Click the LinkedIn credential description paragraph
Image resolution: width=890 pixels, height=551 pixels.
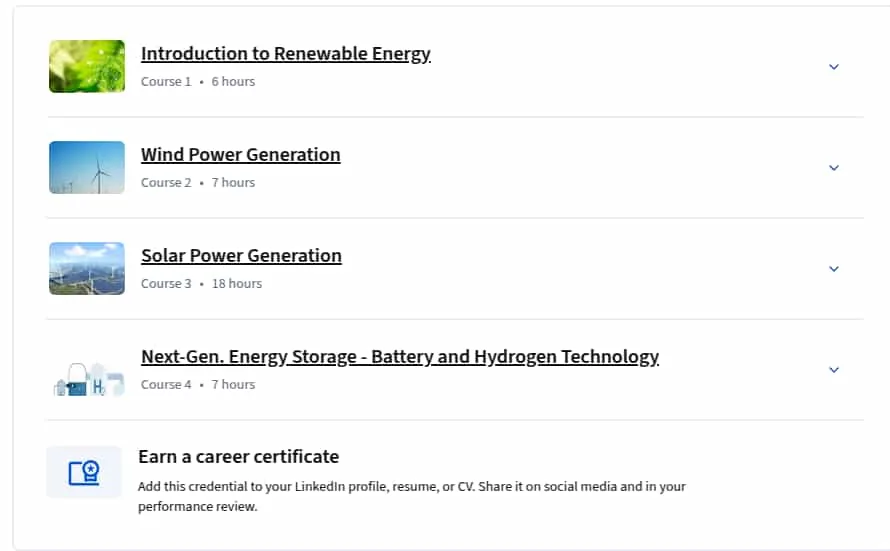coord(412,497)
